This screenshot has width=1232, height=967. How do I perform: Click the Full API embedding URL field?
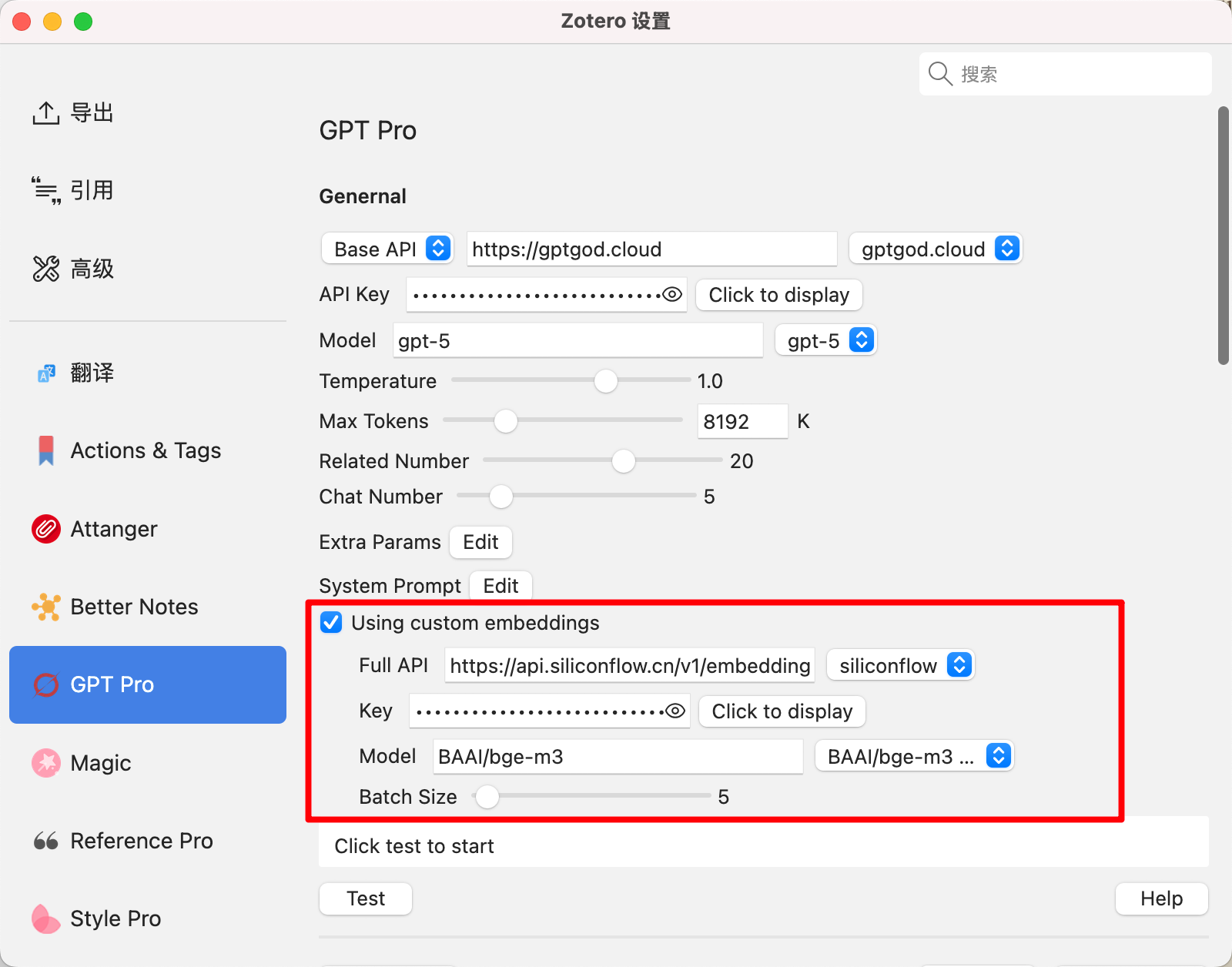click(x=630, y=665)
